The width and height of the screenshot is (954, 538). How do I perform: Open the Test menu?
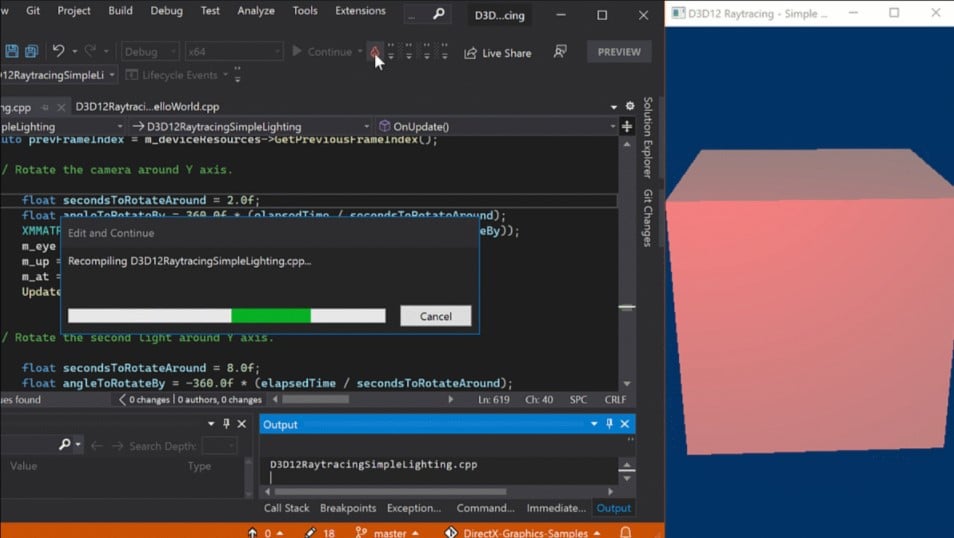click(x=210, y=10)
